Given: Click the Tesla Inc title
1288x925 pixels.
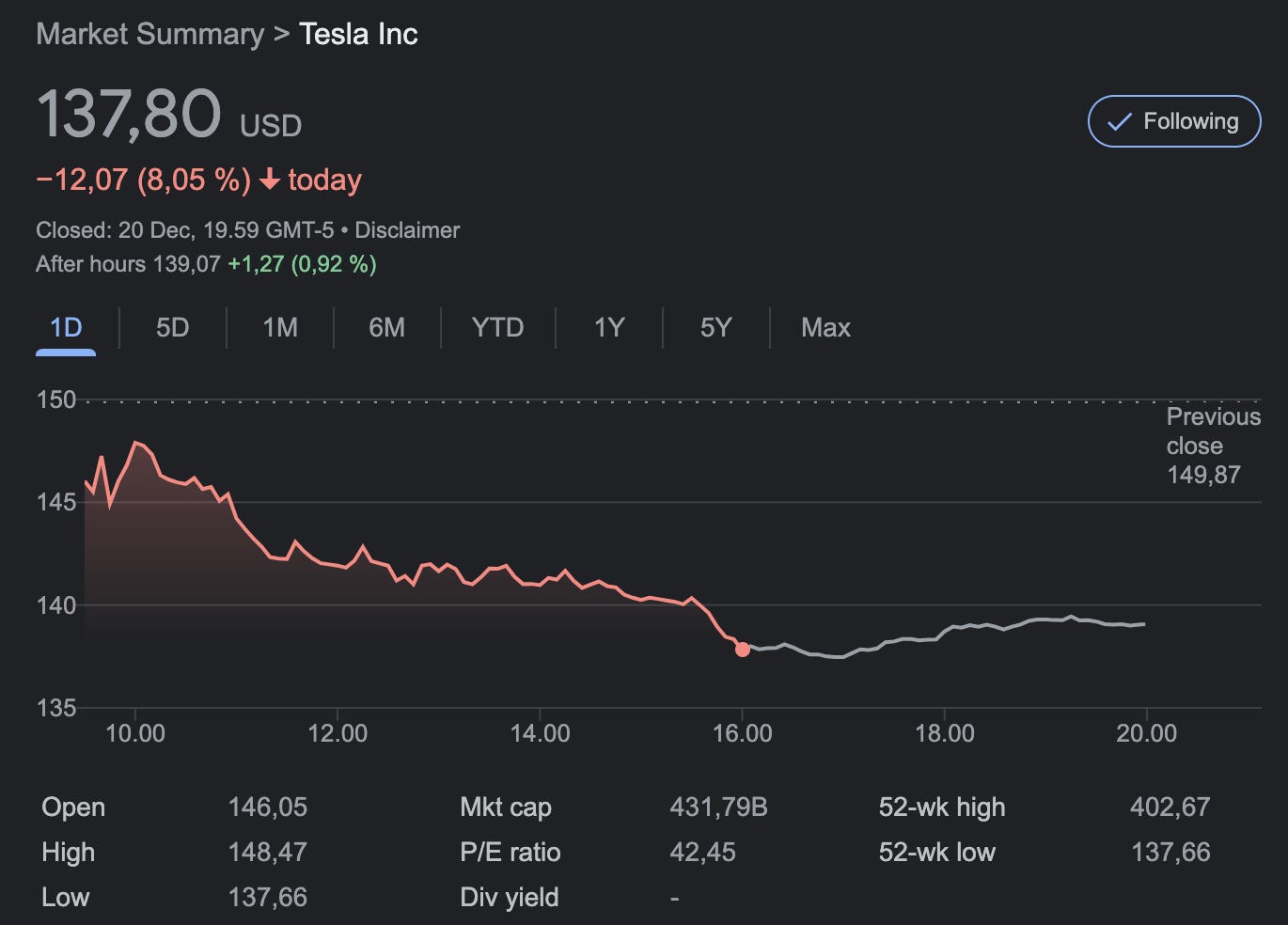Looking at the screenshot, I should [358, 34].
